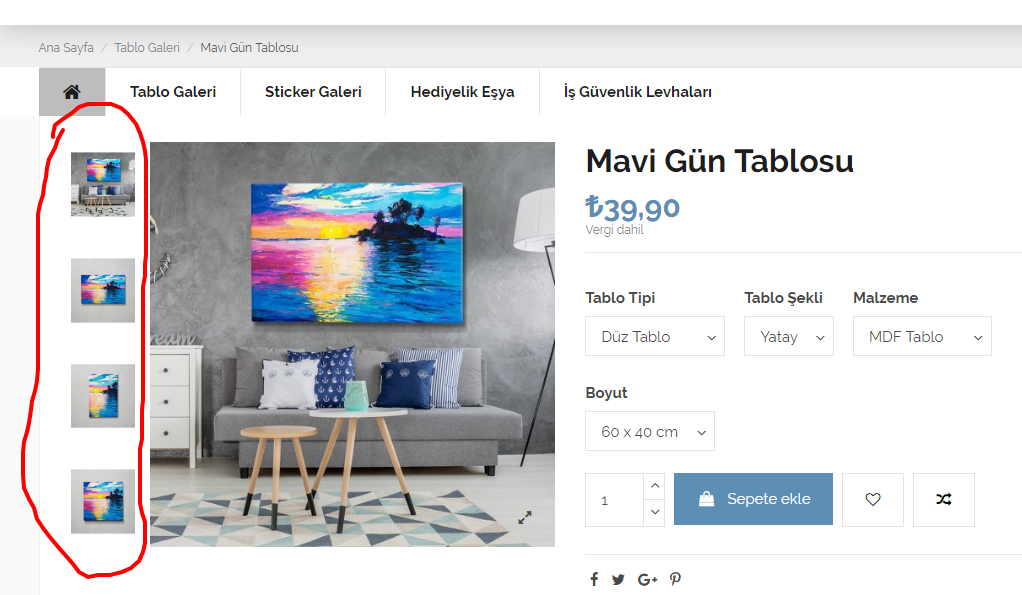Select the first room-scene thumbnail
The width and height of the screenshot is (1022, 595).
click(x=103, y=184)
